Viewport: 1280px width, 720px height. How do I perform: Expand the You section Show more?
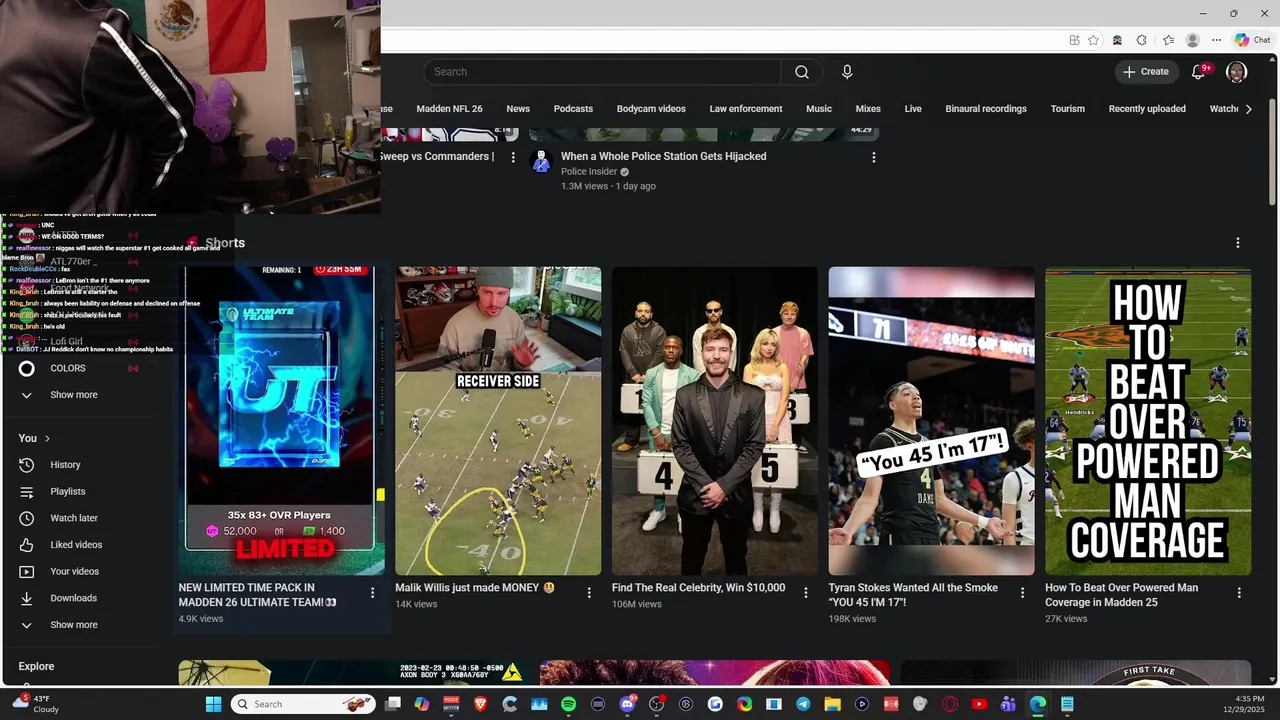click(74, 625)
